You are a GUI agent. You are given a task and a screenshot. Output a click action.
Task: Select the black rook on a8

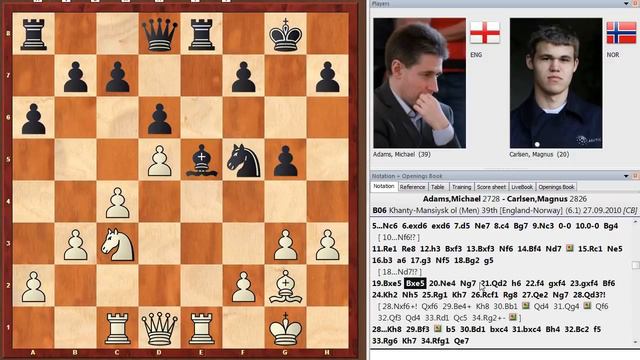33,34
